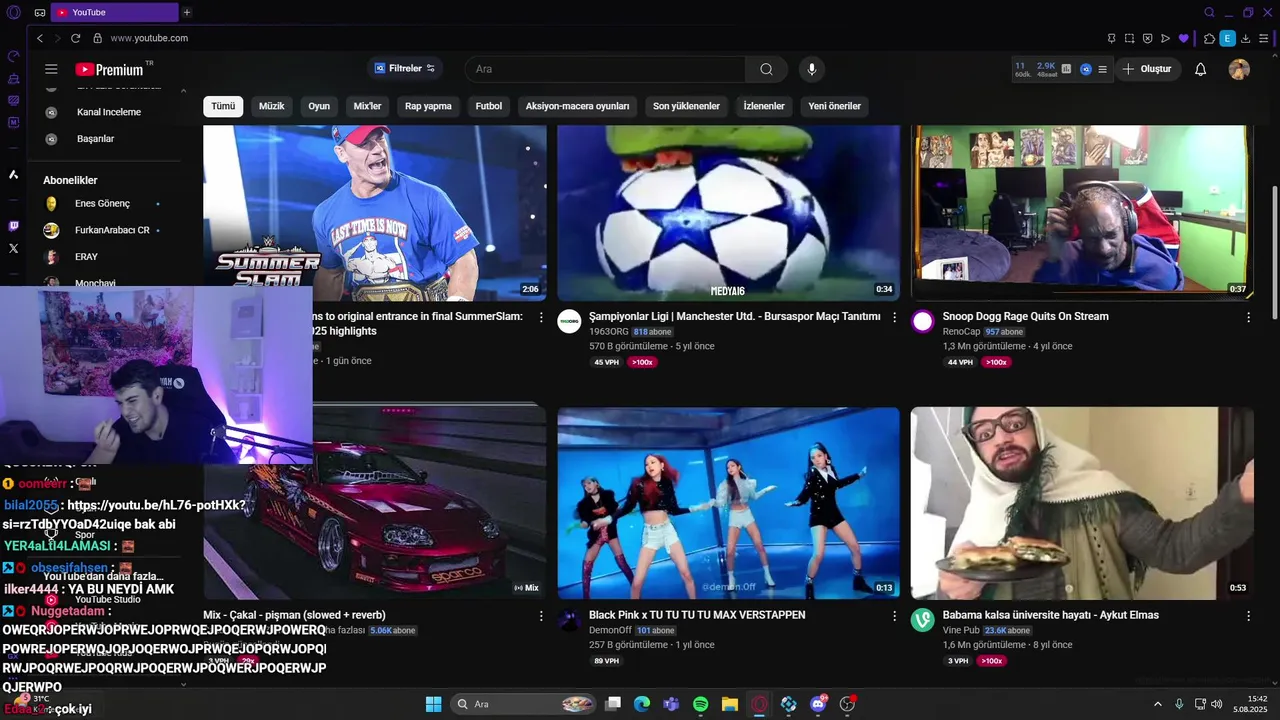Click the browser address bar URL

(149, 38)
